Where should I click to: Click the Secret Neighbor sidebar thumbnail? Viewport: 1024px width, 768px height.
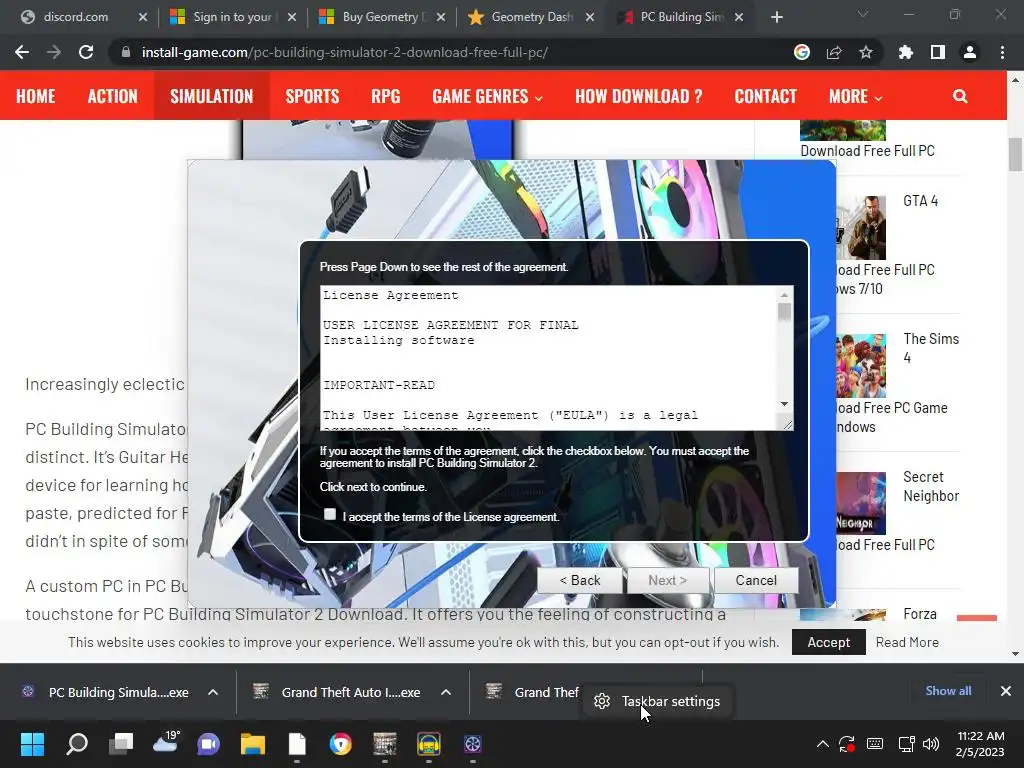(861, 504)
